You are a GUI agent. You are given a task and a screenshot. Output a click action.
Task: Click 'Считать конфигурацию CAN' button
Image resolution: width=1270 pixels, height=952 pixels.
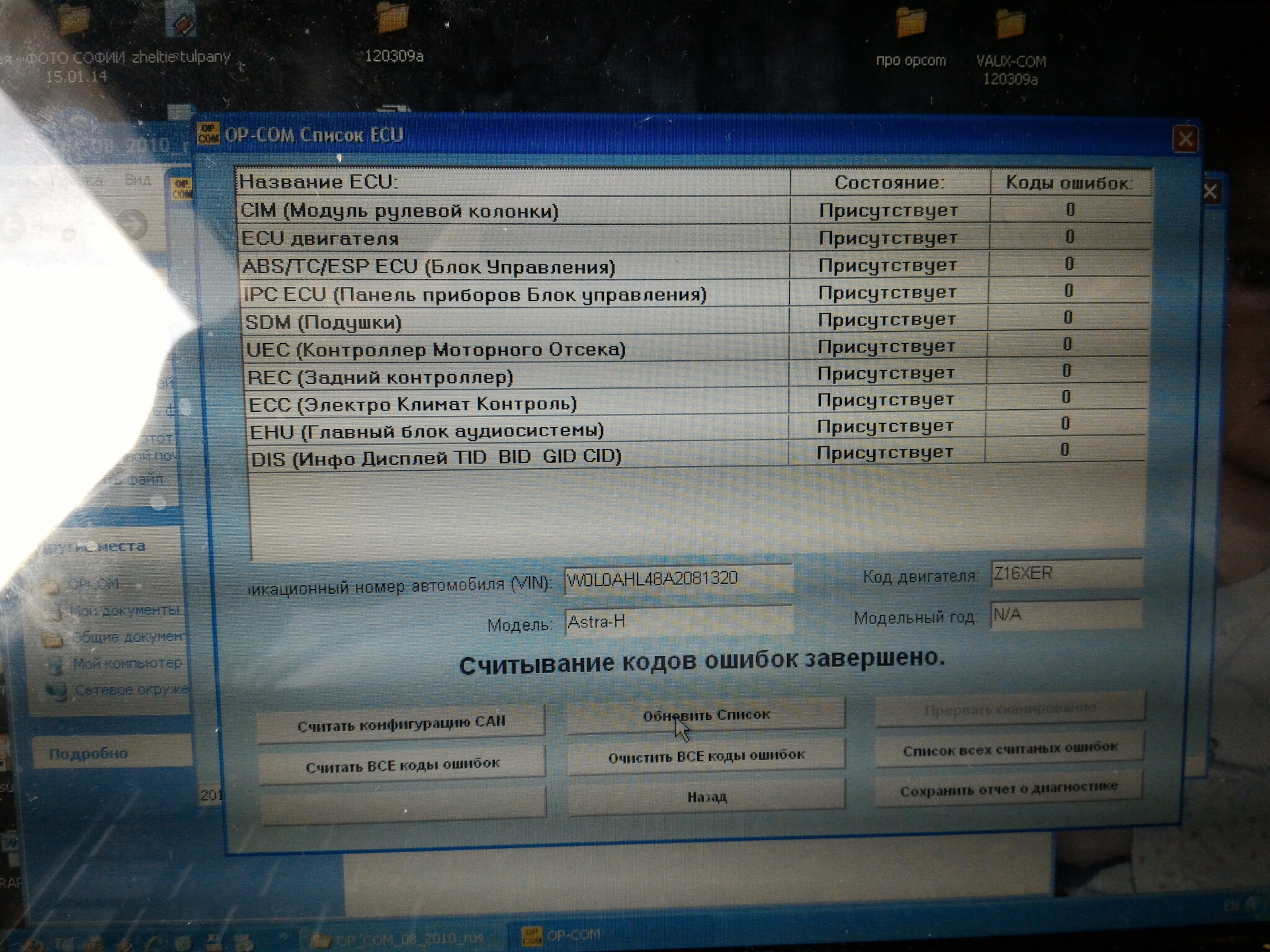(x=401, y=723)
